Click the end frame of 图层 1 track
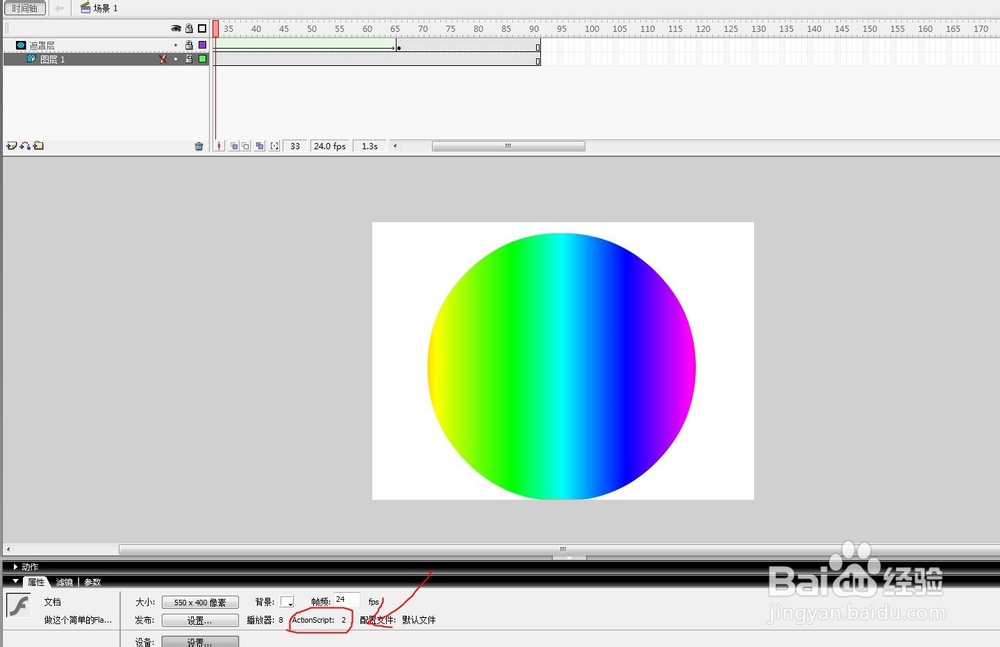1000x647 pixels. [x=538, y=61]
